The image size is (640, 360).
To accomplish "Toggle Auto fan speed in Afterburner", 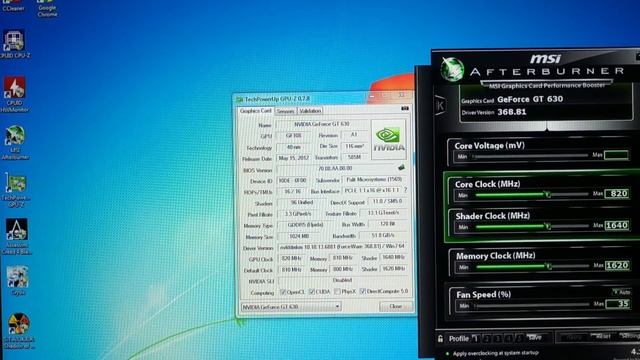I will 622,292.
